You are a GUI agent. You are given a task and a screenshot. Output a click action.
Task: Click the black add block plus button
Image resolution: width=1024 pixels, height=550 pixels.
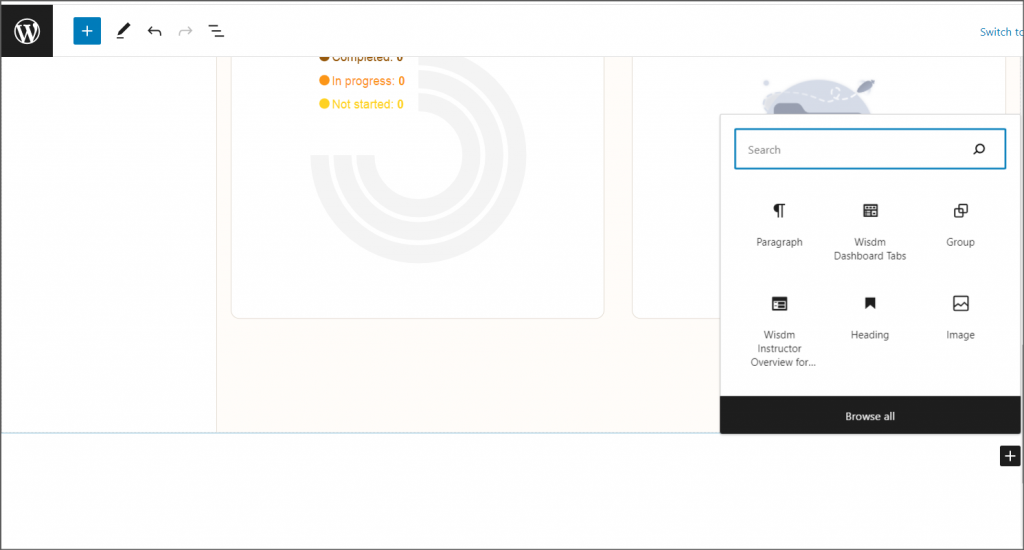(x=1009, y=456)
